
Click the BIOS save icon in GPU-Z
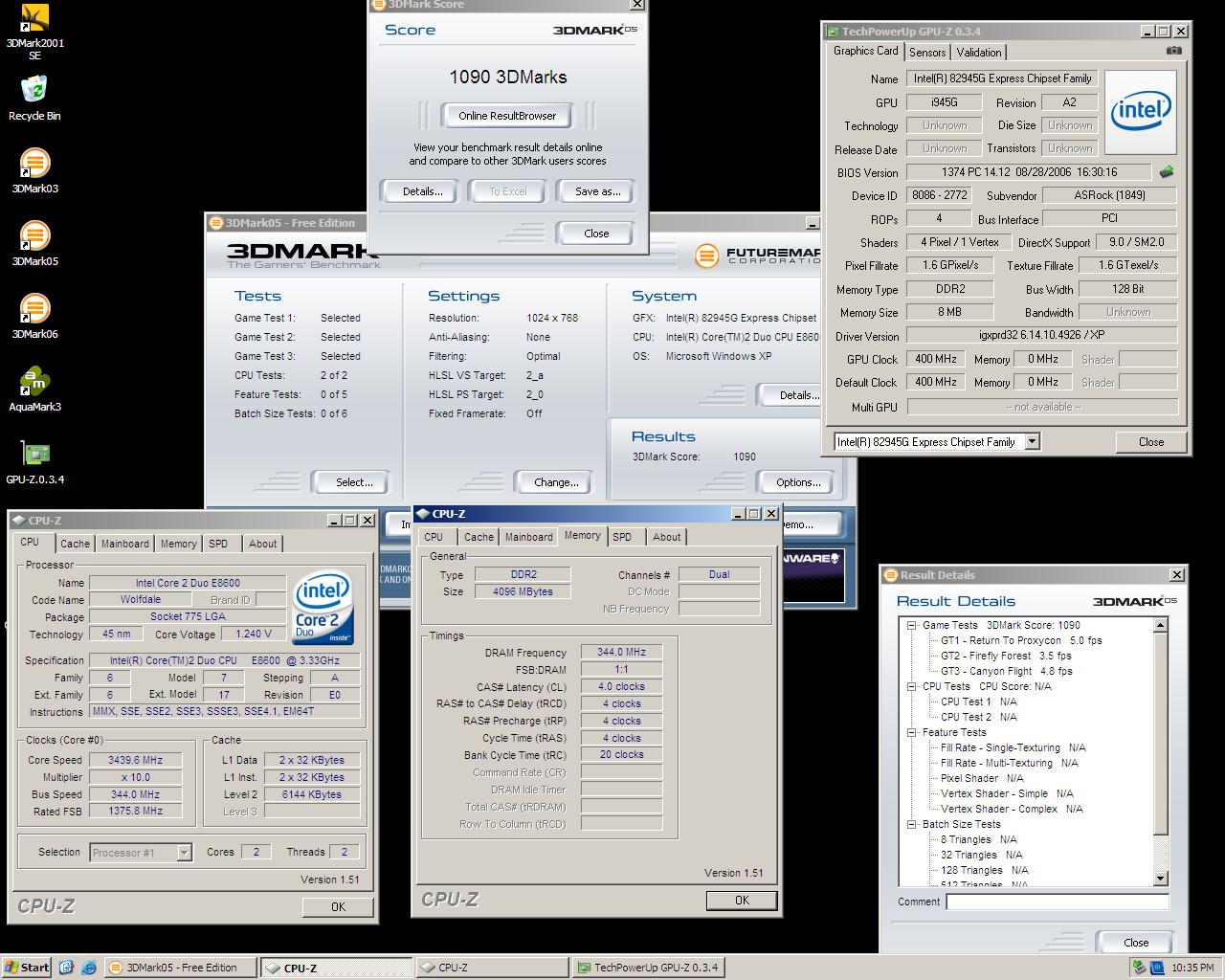point(1166,172)
